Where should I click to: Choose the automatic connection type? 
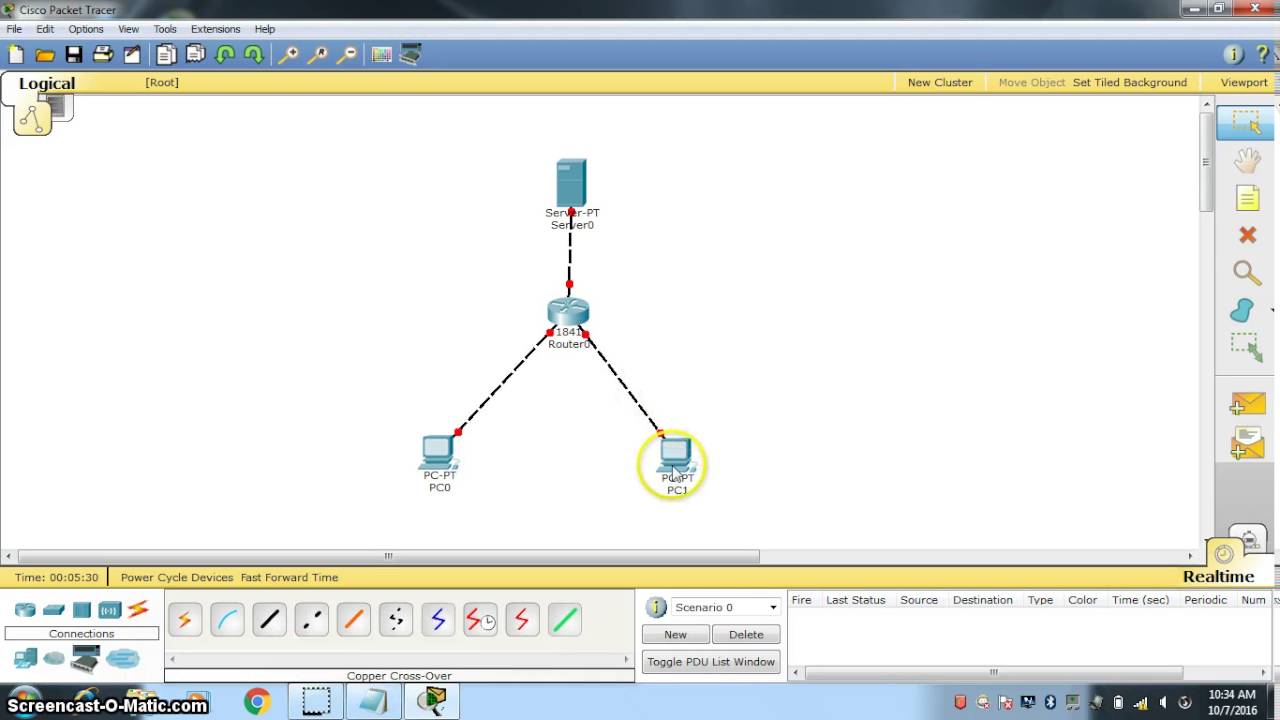(185, 620)
